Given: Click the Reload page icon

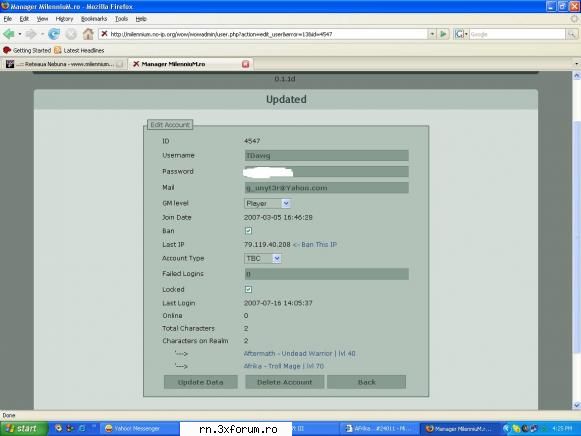Looking at the screenshot, I should click(x=54, y=34).
